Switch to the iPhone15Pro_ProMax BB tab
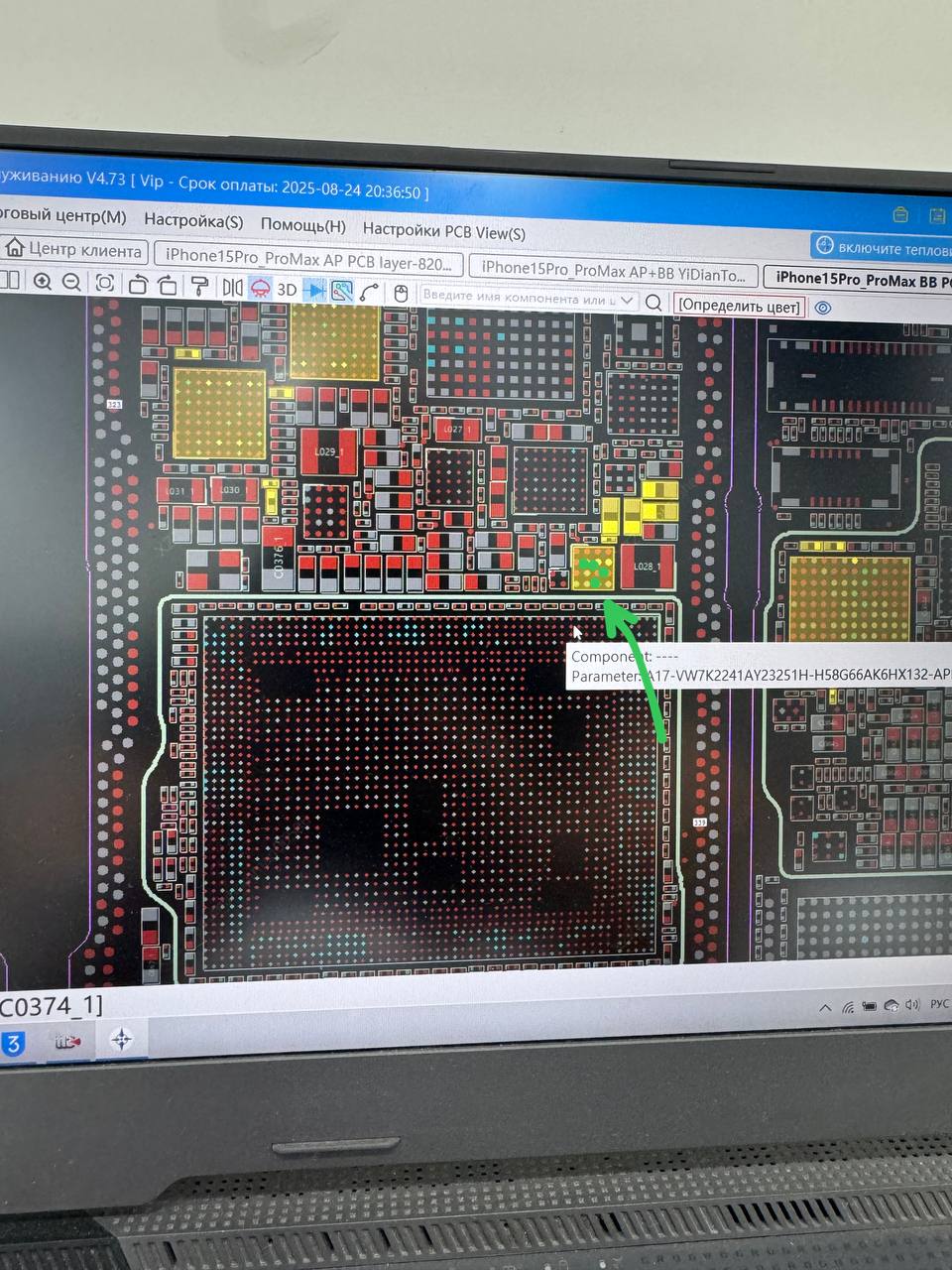The image size is (952, 1270). click(857, 280)
